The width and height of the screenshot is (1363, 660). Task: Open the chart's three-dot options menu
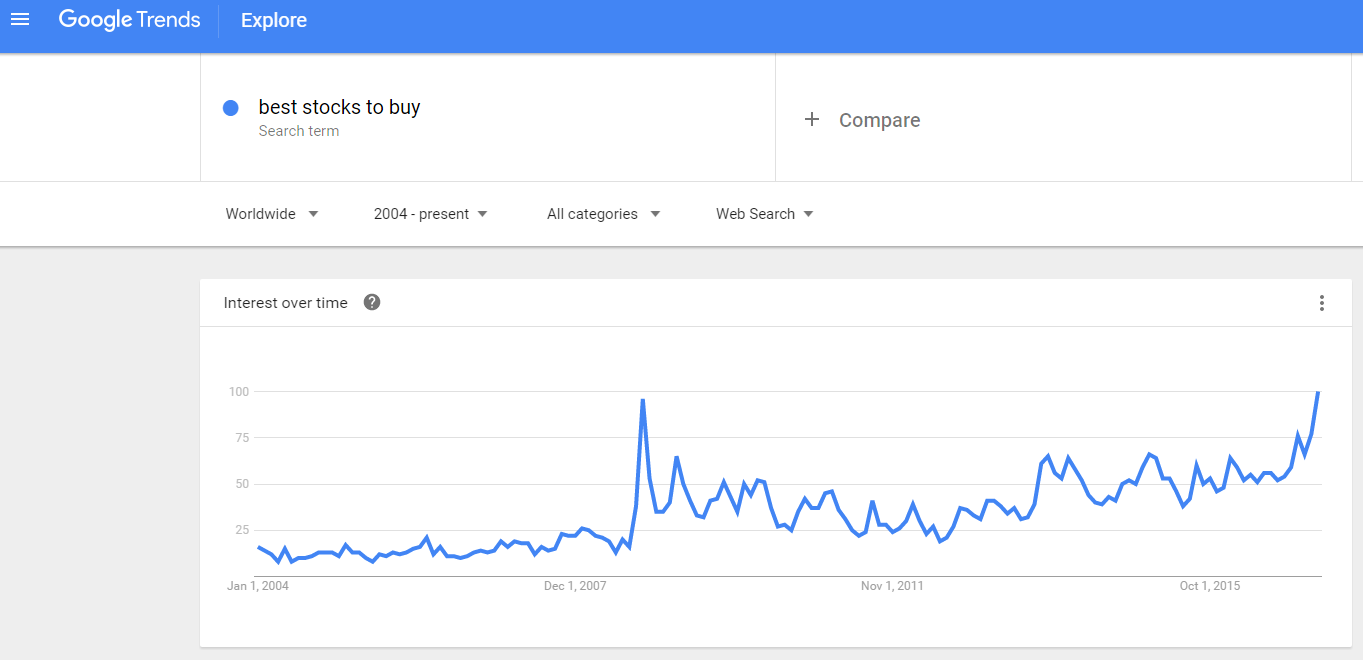pyautogui.click(x=1321, y=303)
